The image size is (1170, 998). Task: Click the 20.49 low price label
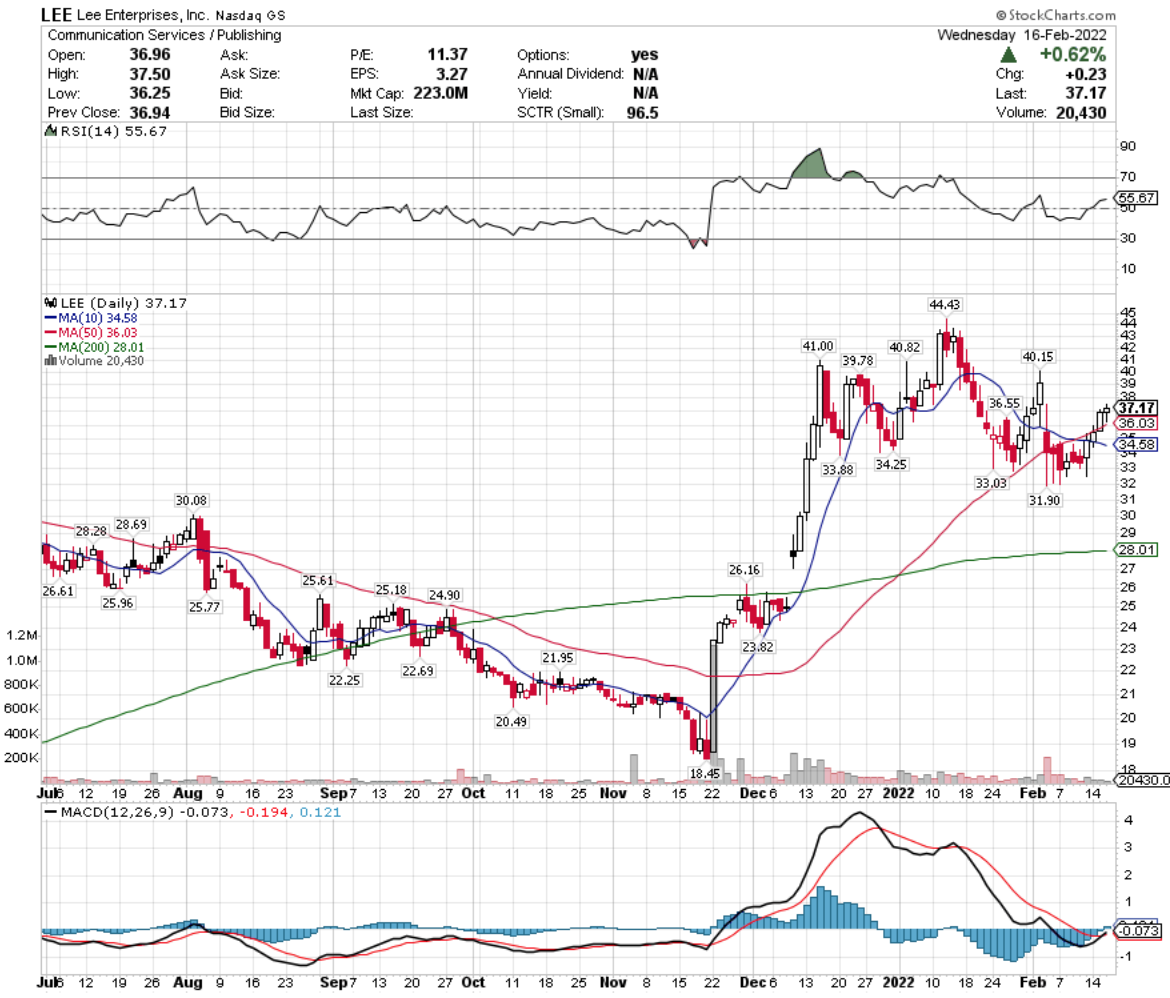tap(511, 721)
